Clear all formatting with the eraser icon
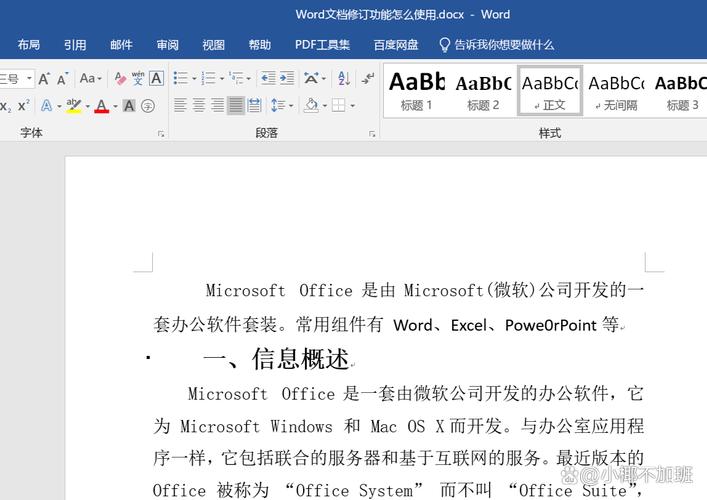The height and width of the screenshot is (500, 707). 120,78
